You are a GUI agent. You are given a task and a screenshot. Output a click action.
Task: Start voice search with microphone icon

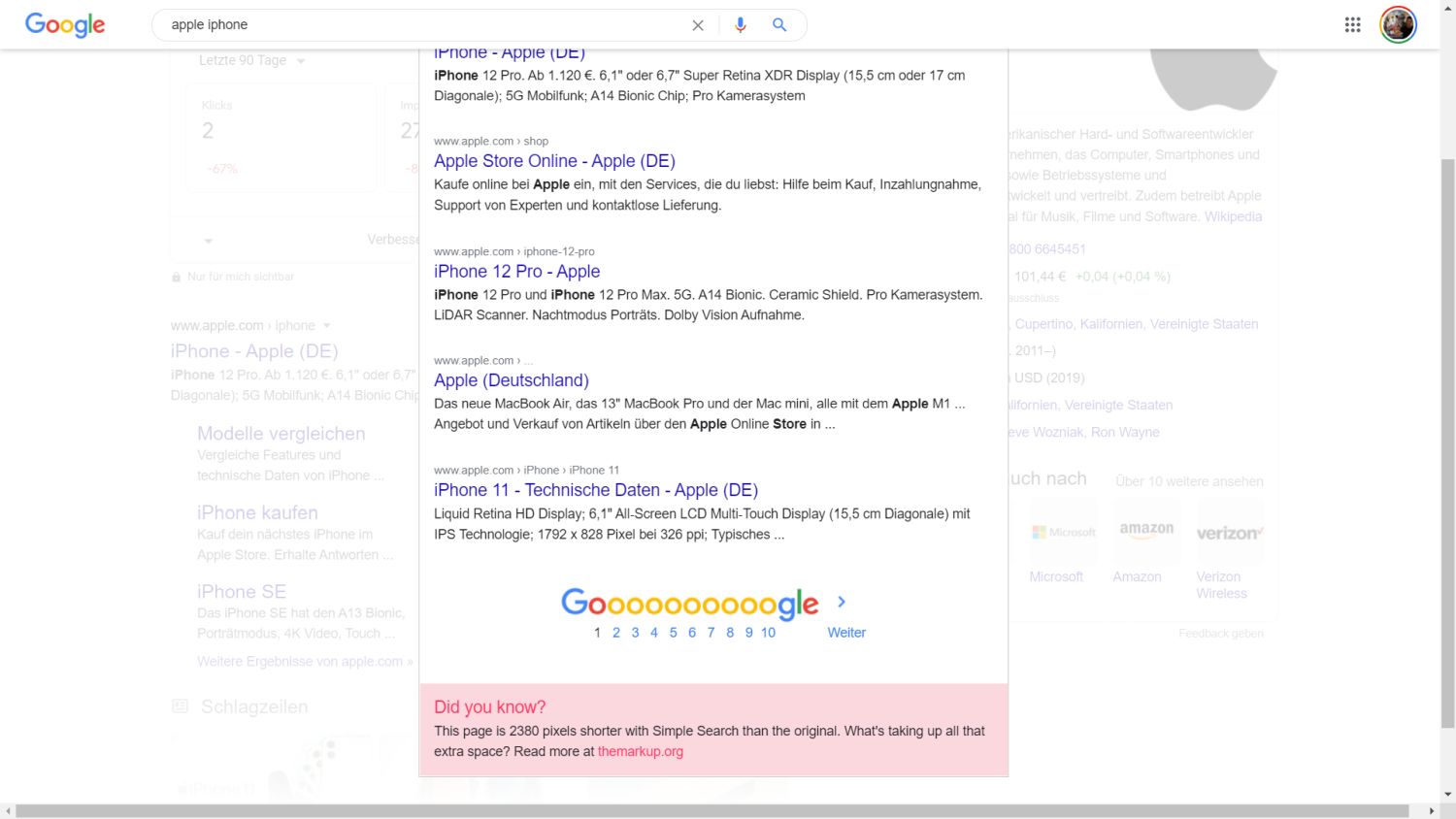tap(741, 25)
